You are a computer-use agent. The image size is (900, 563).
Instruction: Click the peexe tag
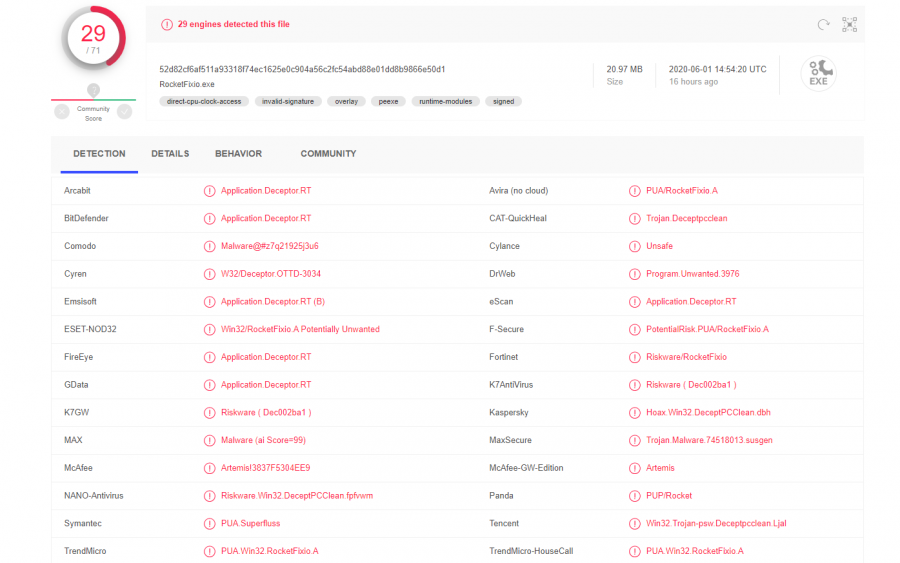click(388, 102)
